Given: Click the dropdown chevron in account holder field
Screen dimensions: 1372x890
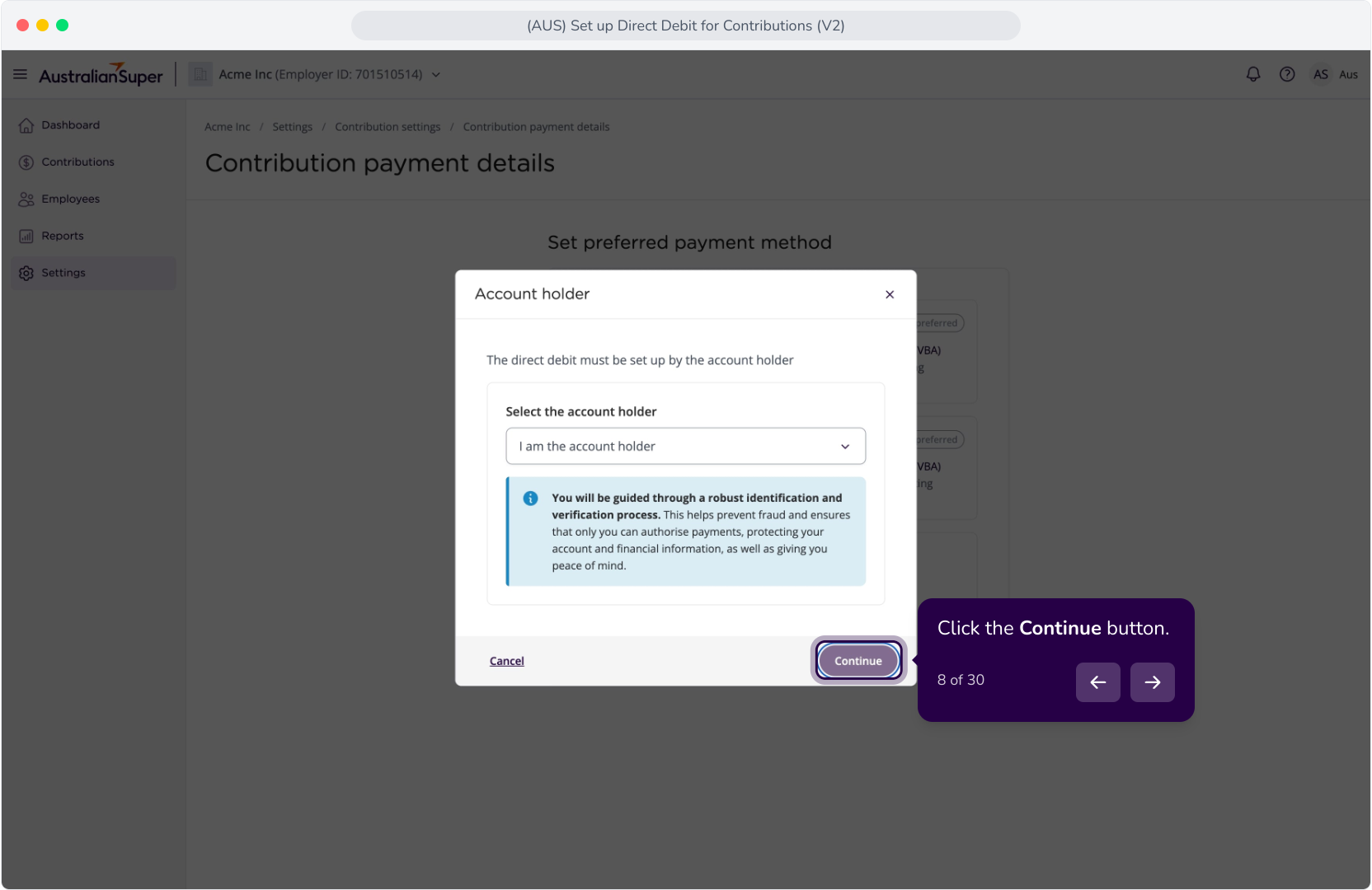Looking at the screenshot, I should (x=845, y=447).
